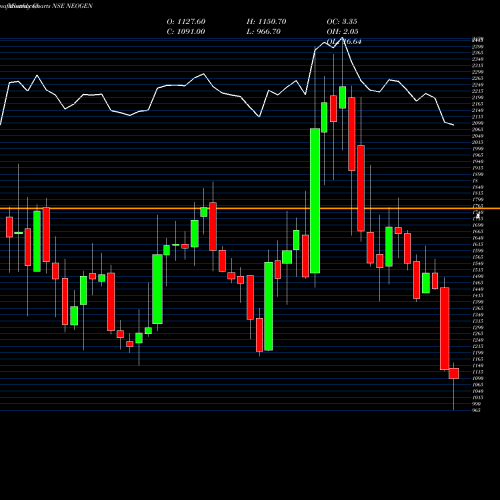The height and width of the screenshot is (500, 500).
Task: Click the 2265 price axis label
Action: (478, 78)
